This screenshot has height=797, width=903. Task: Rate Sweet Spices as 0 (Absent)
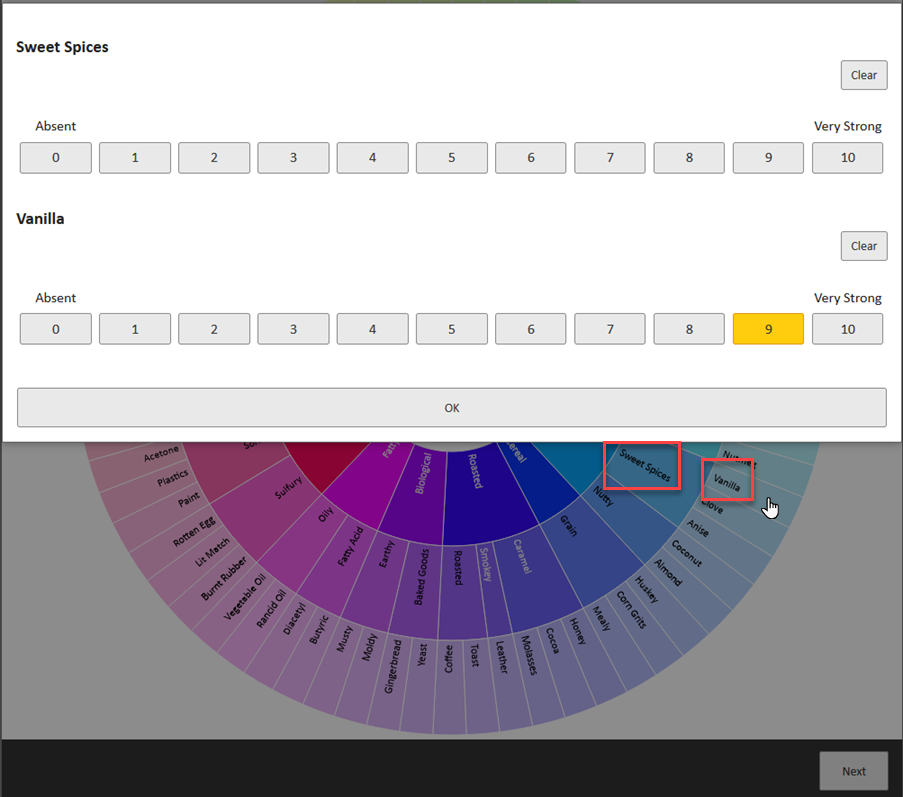tap(56, 158)
